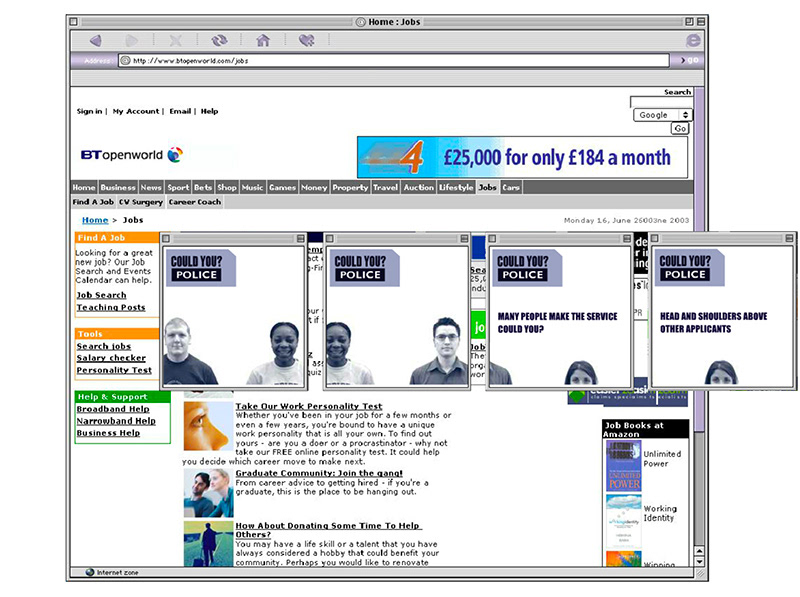Open the Email link

pos(180,111)
